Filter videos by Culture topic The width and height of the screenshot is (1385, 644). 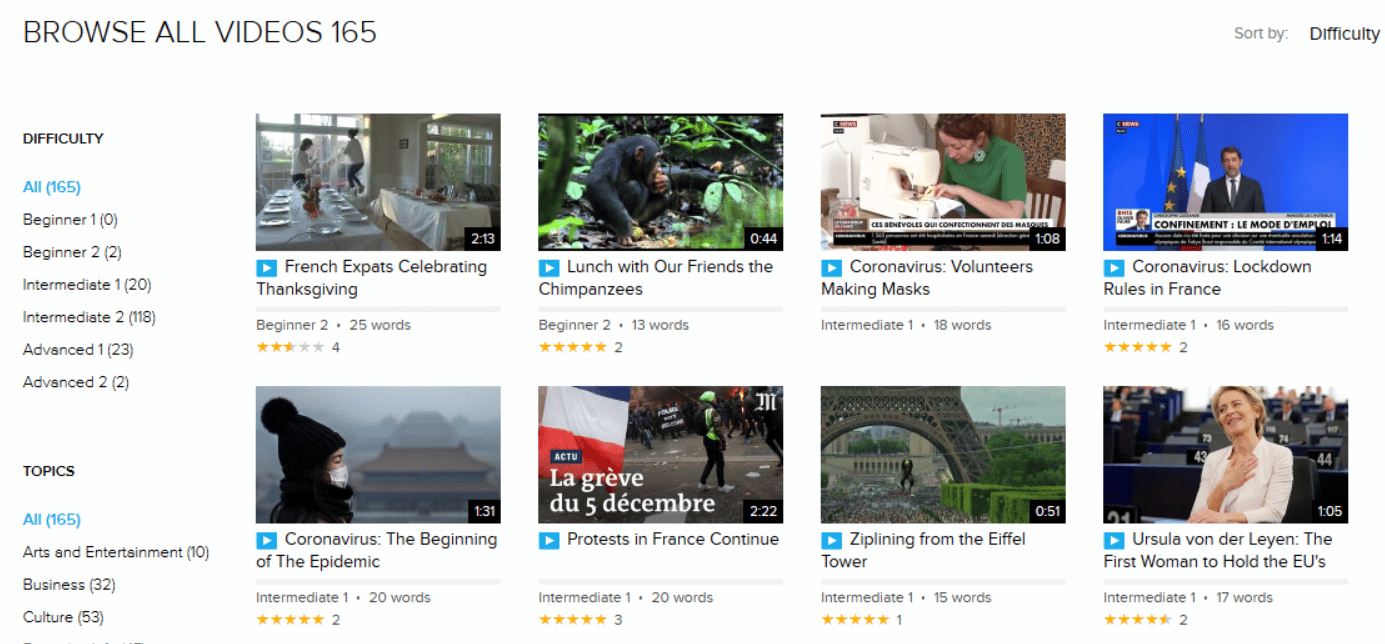click(x=63, y=617)
